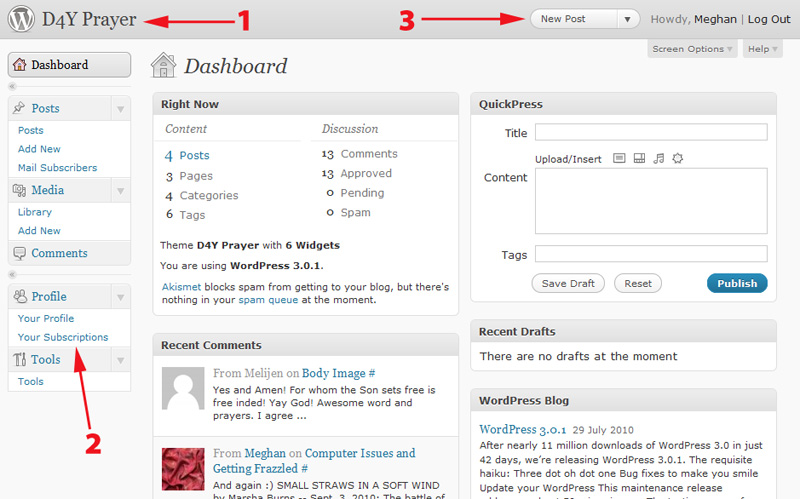Select Posts submenu link under Posts

(31, 130)
